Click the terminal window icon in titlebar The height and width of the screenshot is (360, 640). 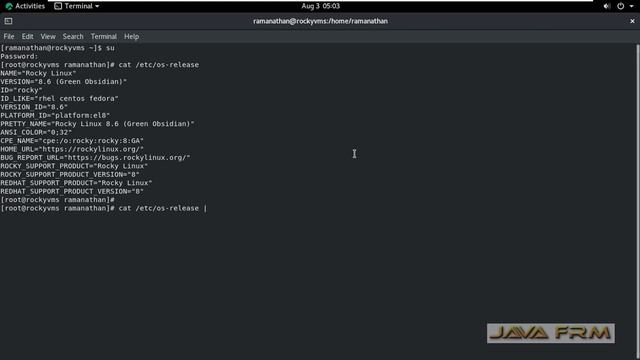(x=8, y=21)
